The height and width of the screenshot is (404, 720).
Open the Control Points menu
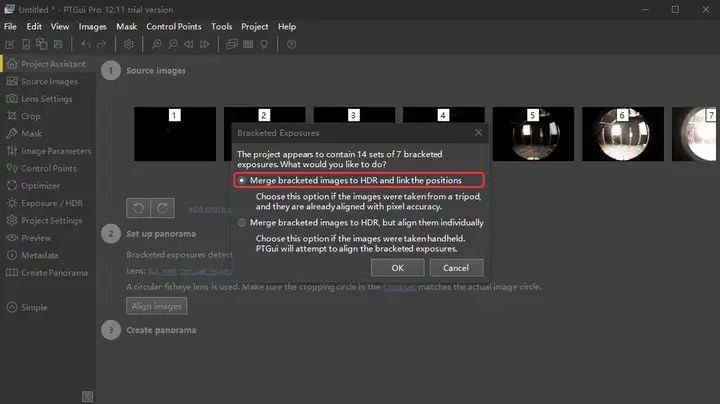[x=174, y=27]
